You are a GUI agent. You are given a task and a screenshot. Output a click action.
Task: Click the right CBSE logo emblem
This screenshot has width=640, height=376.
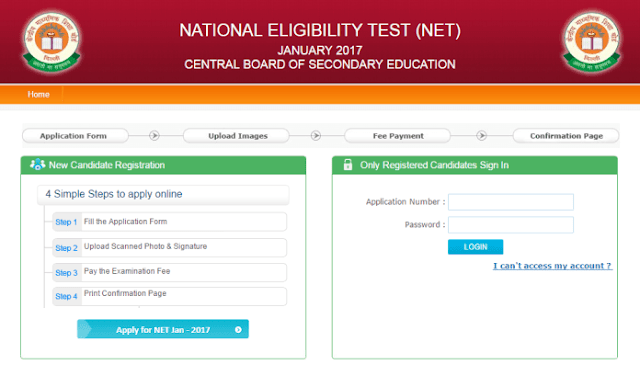click(x=591, y=42)
